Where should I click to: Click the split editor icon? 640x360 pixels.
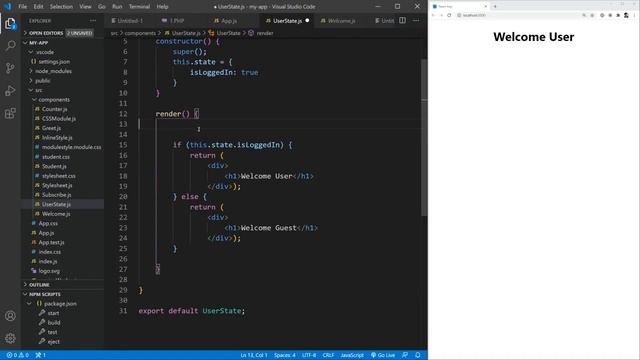402,20
